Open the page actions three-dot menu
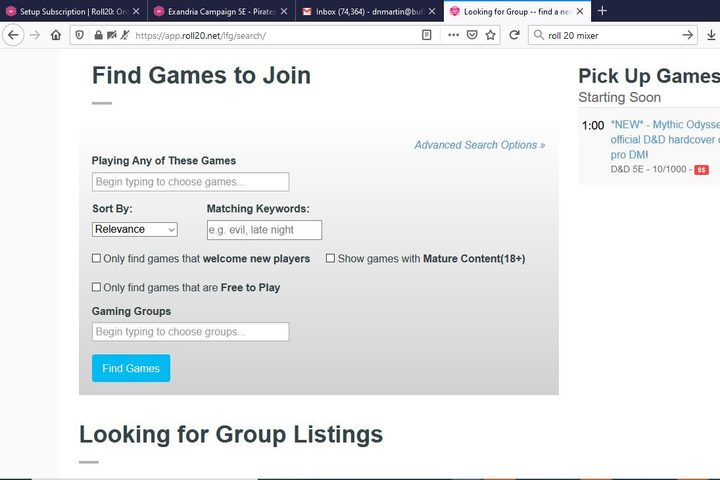 click(453, 35)
